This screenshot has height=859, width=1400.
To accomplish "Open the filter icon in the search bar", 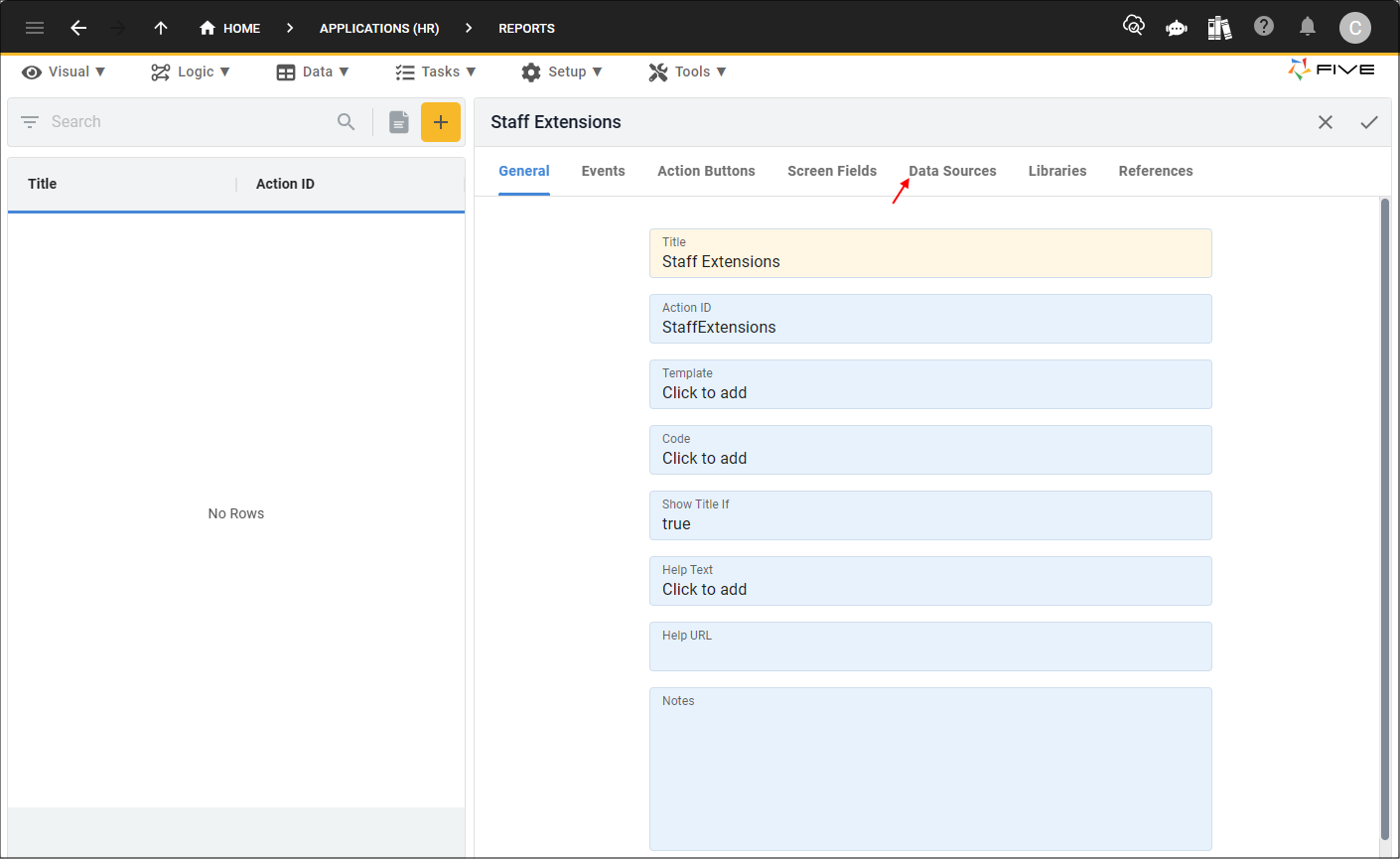I will tap(30, 121).
